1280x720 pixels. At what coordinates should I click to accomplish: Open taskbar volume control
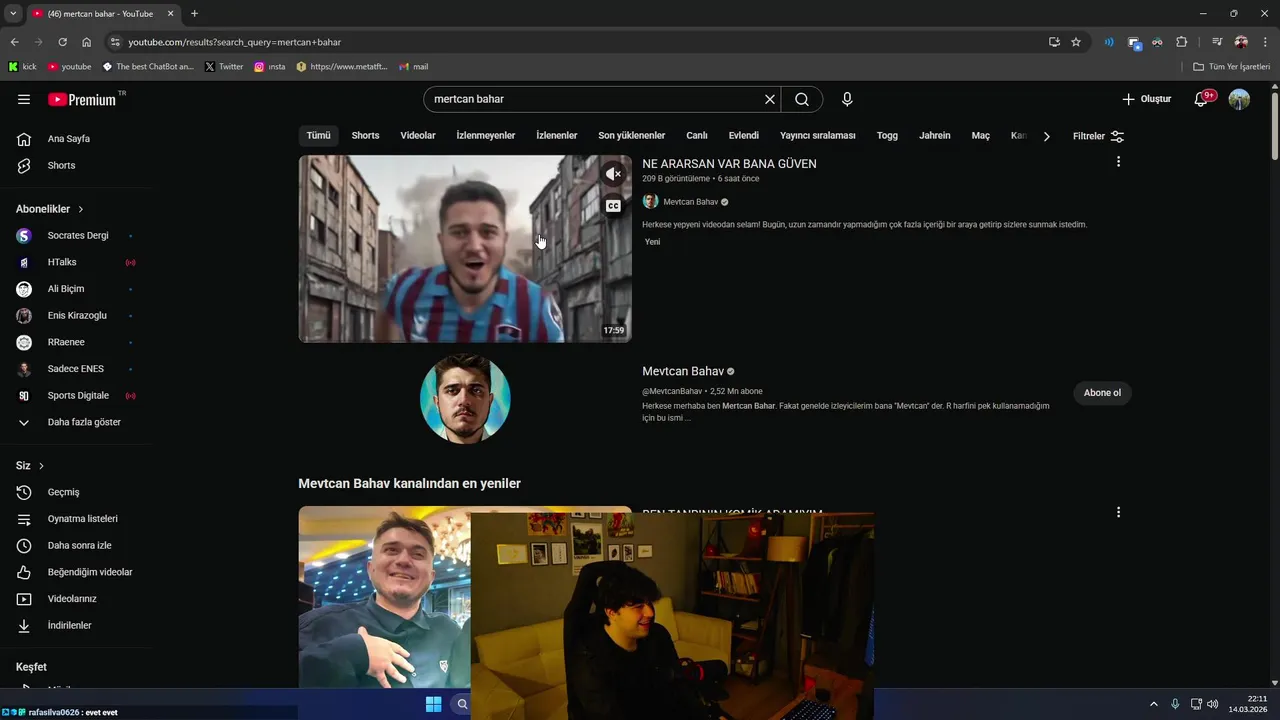click(1212, 704)
